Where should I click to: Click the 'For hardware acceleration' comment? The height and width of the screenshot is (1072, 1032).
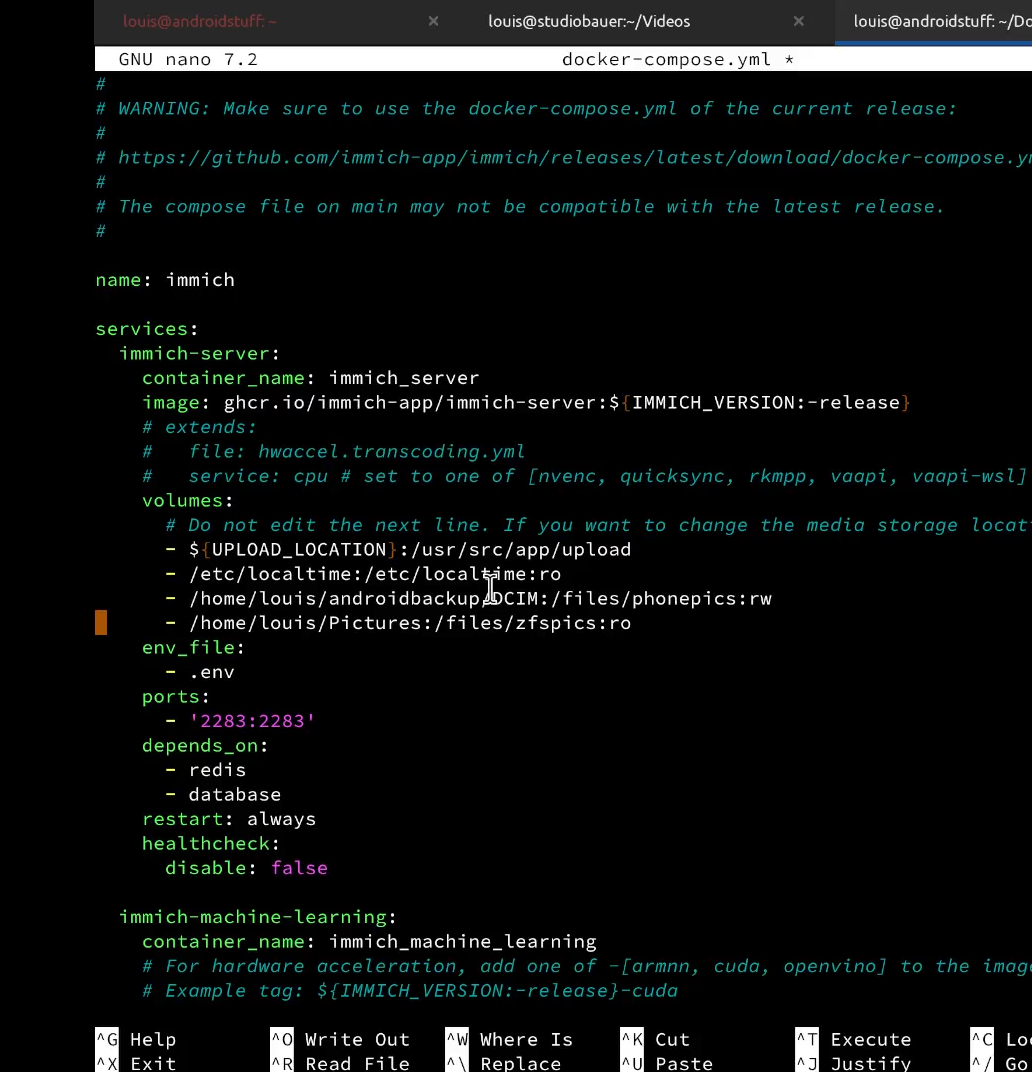[587, 967]
